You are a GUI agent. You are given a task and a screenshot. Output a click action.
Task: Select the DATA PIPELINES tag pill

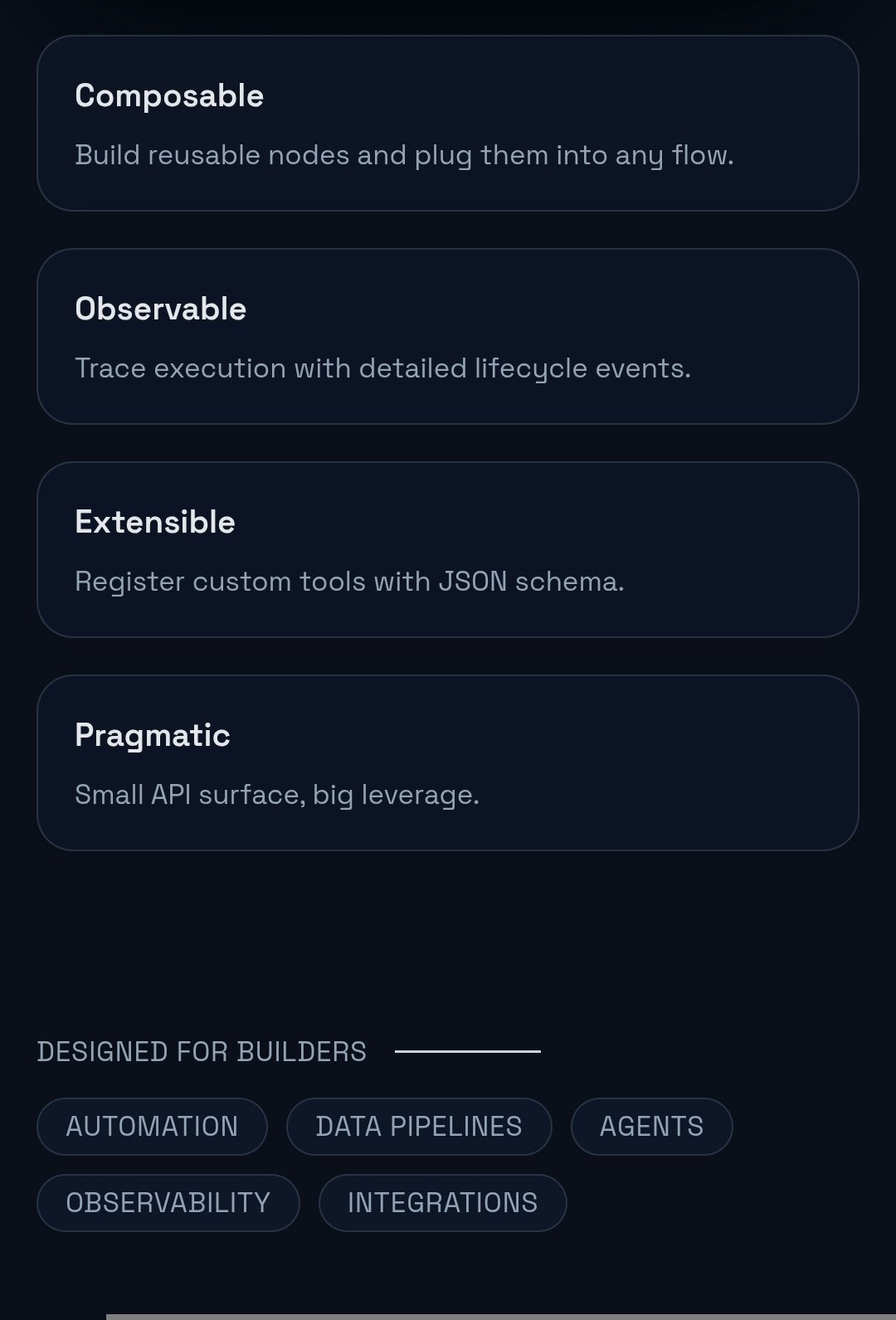[418, 1126]
